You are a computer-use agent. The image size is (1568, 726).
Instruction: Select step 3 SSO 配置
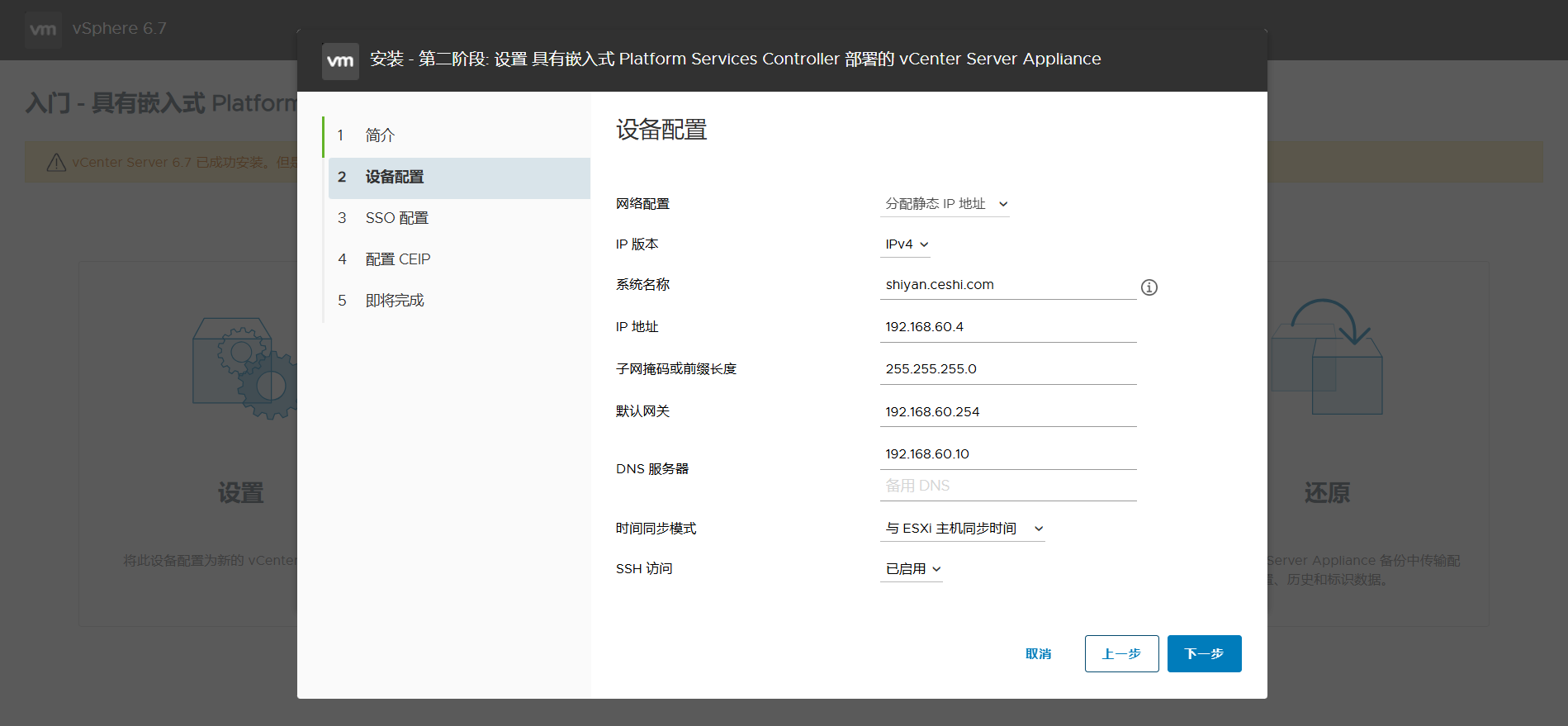click(x=458, y=218)
